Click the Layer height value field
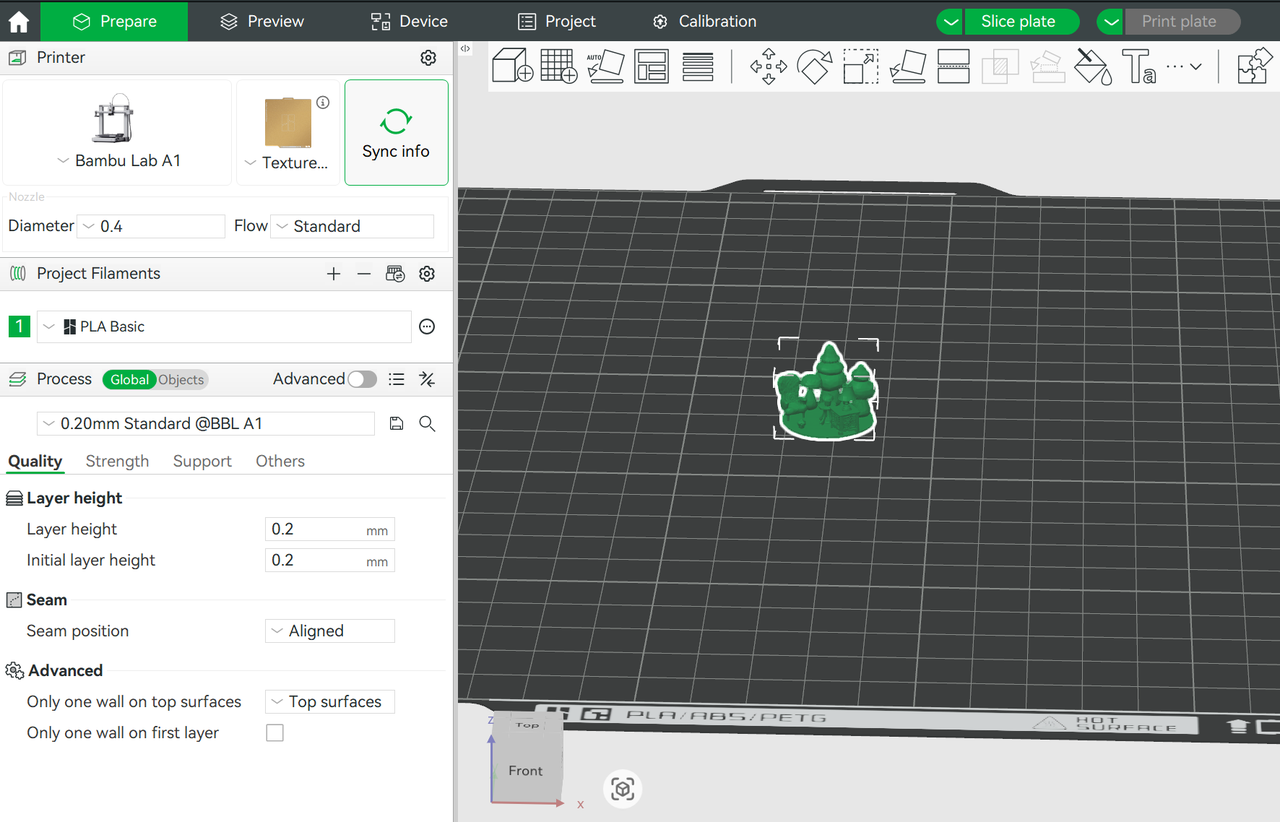This screenshot has height=822, width=1280. 330,530
